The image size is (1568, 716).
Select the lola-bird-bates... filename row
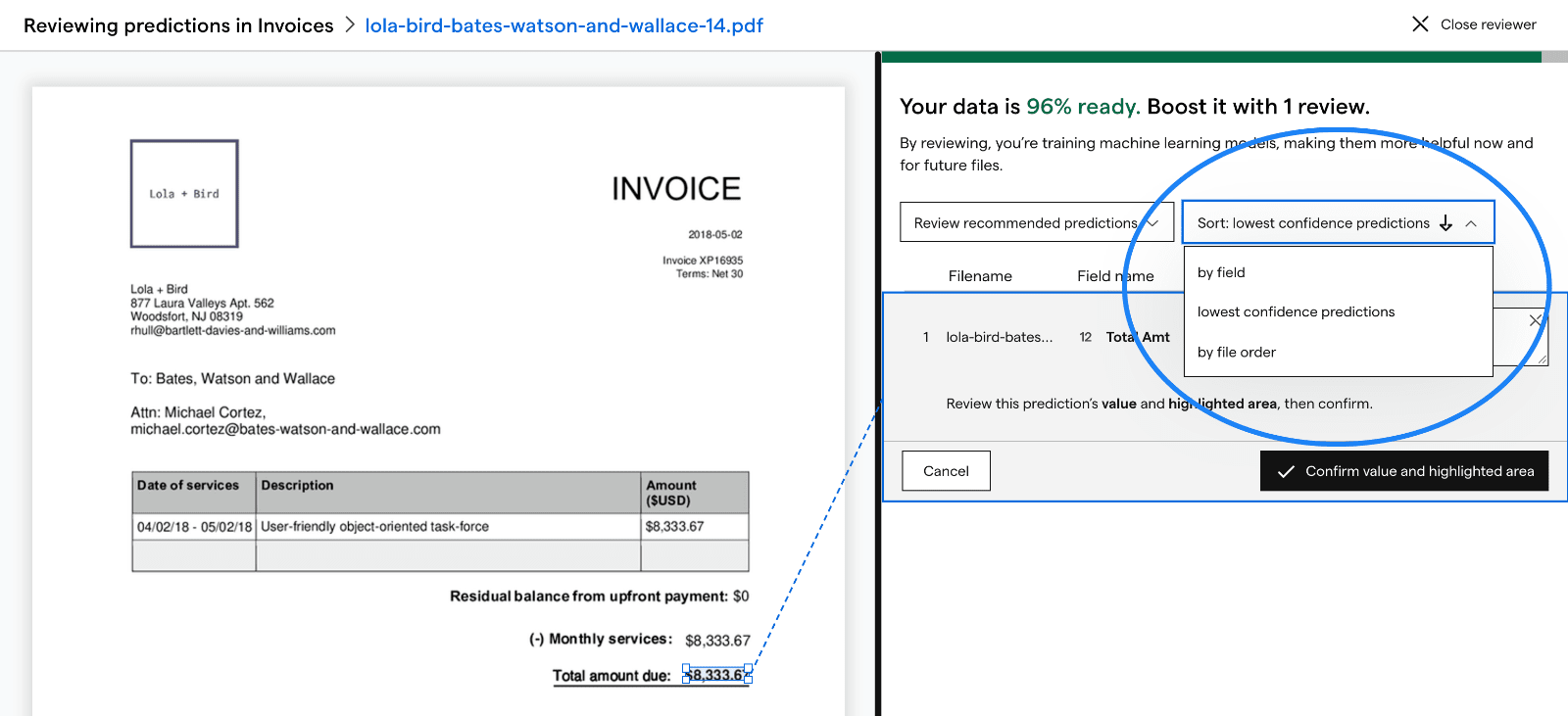(x=1000, y=337)
